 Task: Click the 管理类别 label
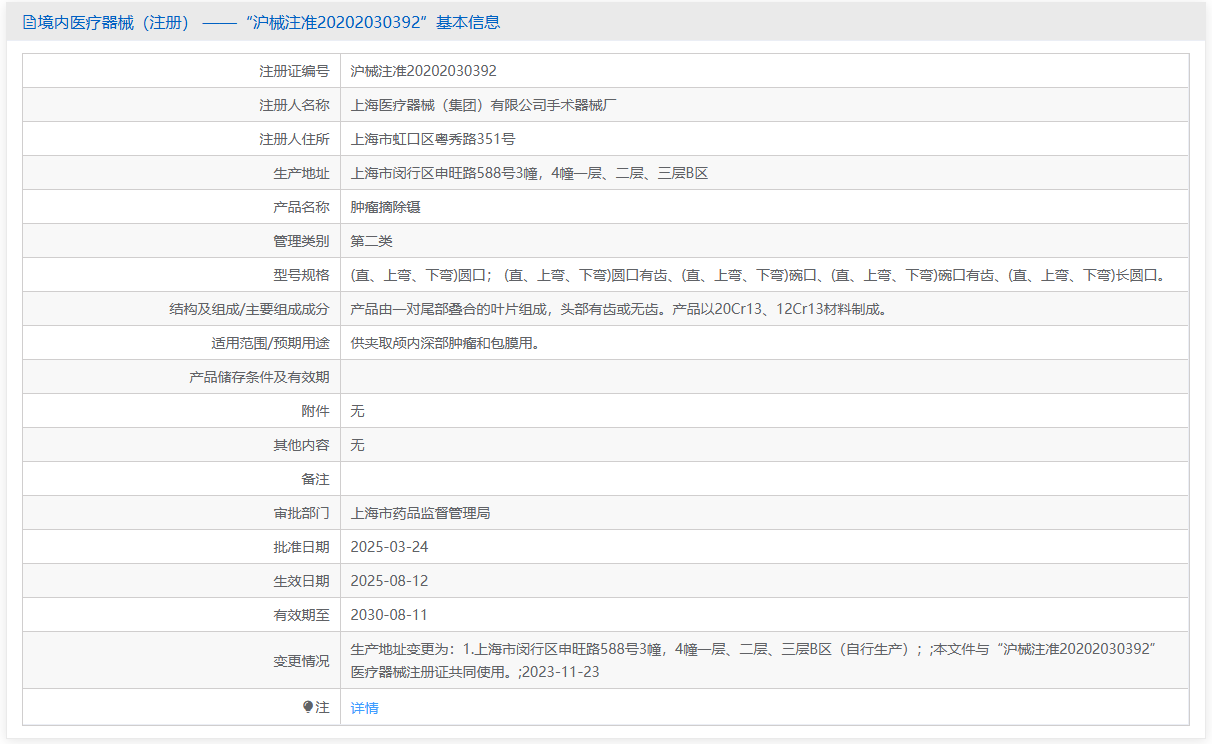[301, 241]
